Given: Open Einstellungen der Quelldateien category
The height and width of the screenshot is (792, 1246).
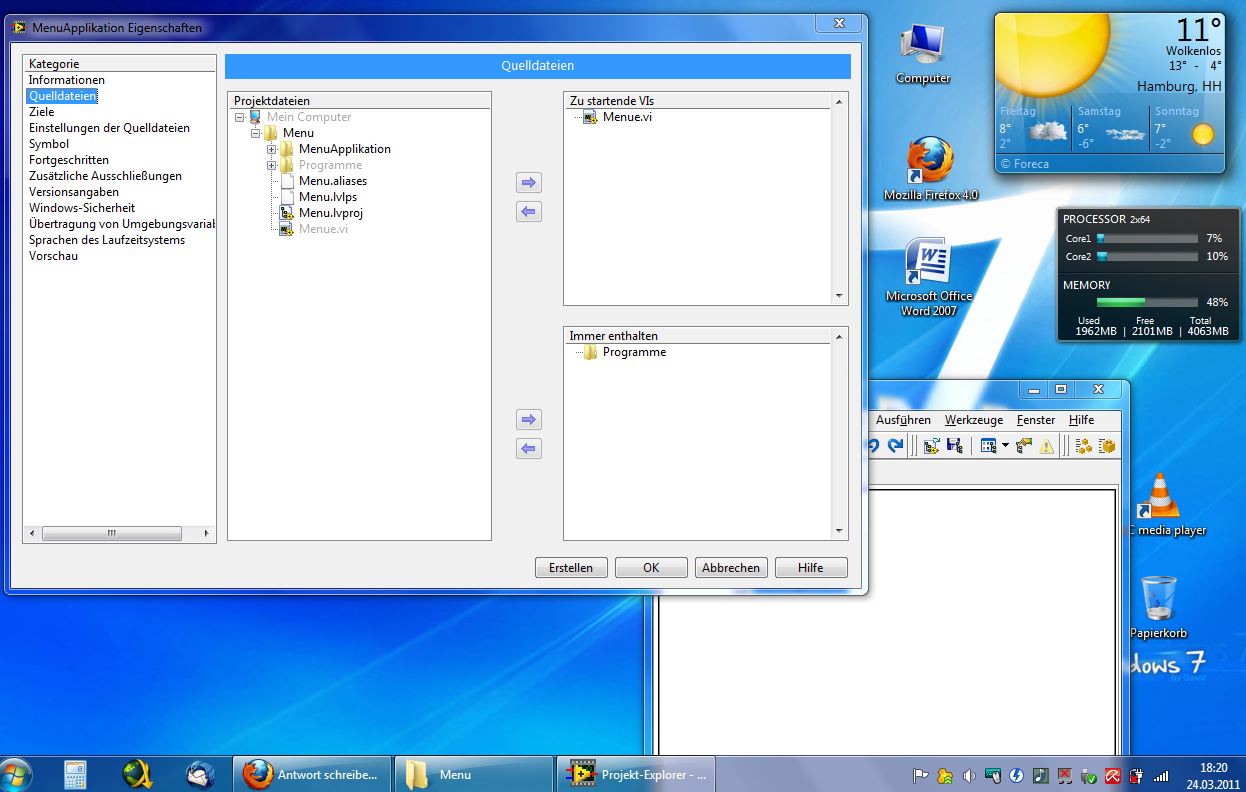Looking at the screenshot, I should click(109, 128).
